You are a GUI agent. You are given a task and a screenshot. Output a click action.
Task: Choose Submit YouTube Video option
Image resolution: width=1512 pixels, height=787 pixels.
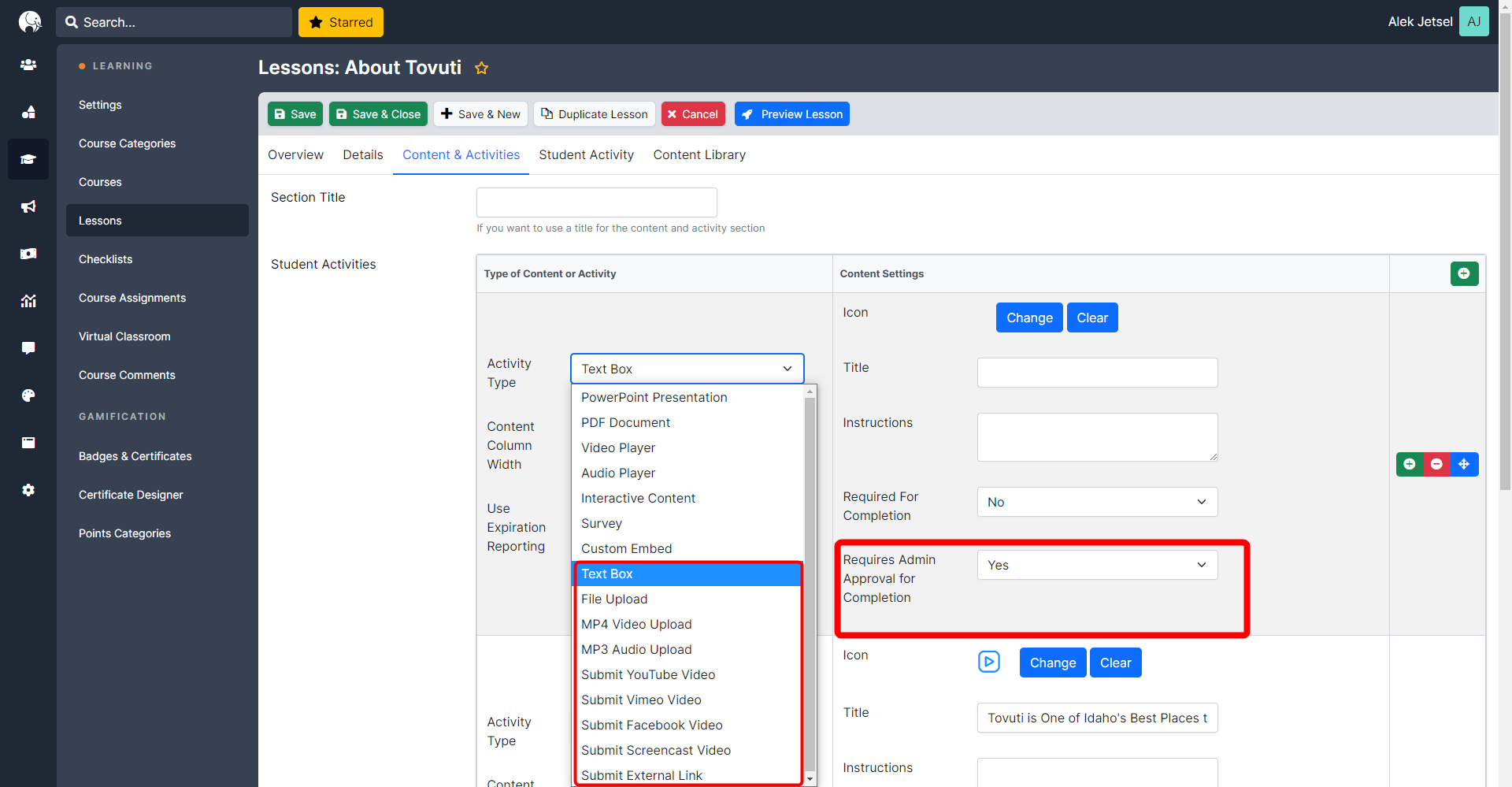coord(687,674)
